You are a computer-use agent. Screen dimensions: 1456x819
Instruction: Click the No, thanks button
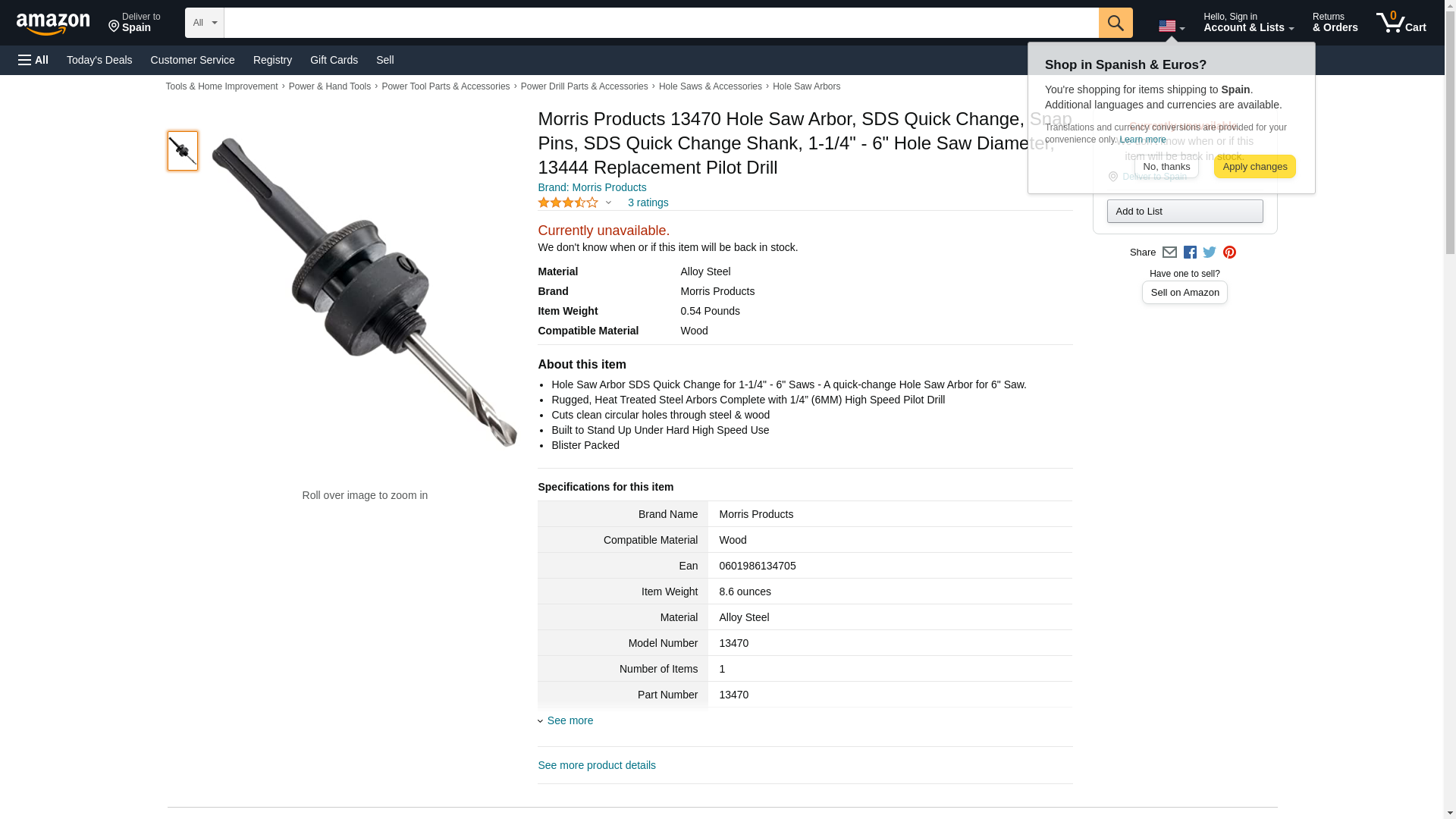coord(1166,167)
